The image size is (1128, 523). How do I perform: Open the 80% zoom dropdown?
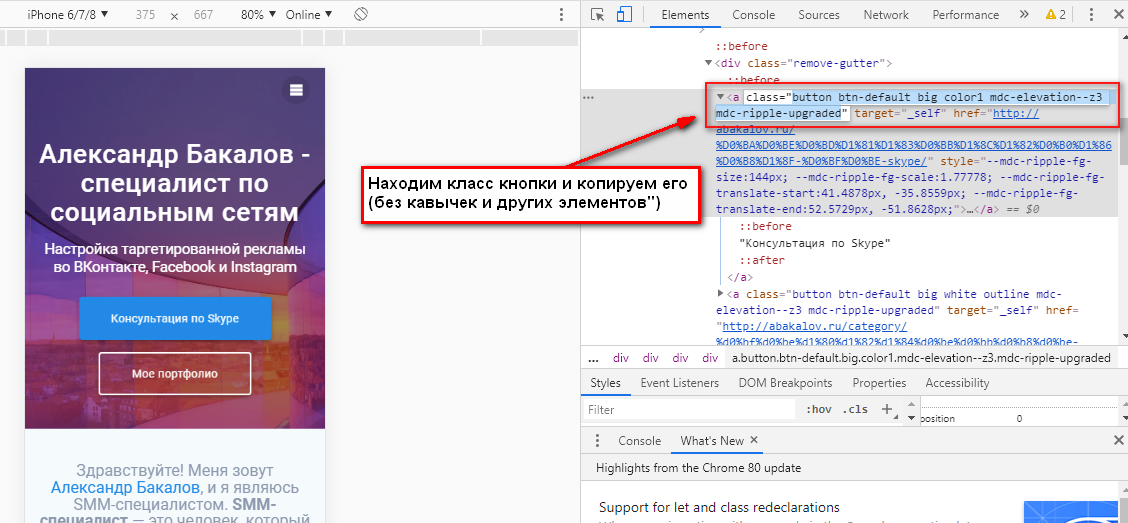258,14
